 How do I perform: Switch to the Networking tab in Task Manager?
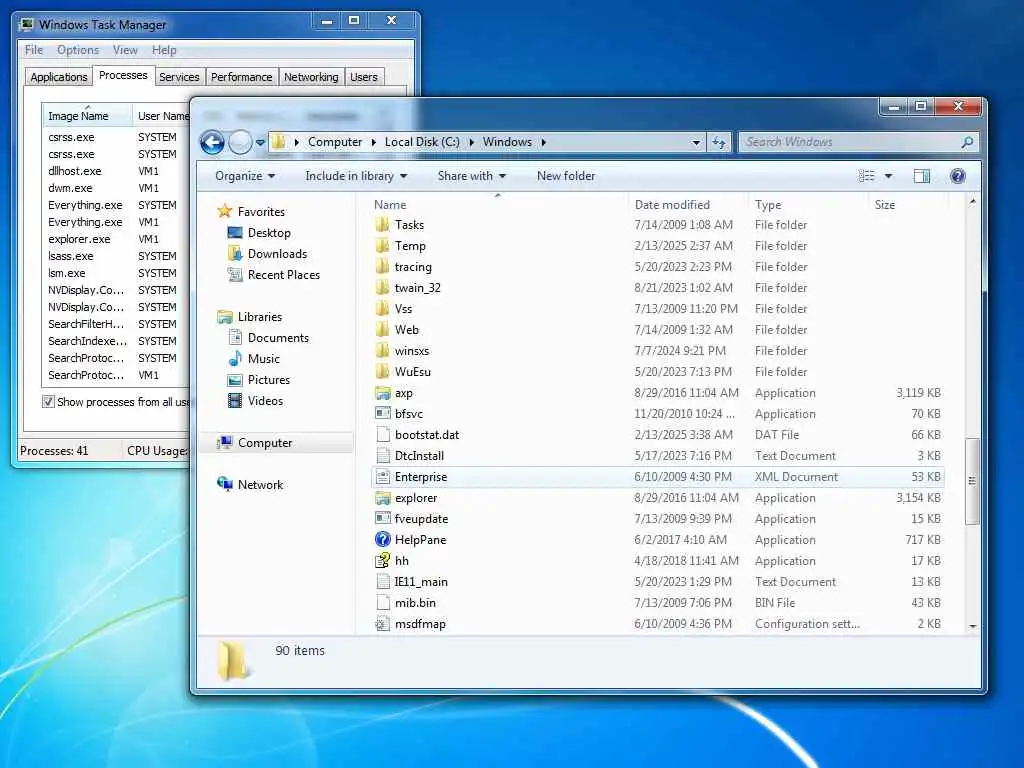coord(311,77)
